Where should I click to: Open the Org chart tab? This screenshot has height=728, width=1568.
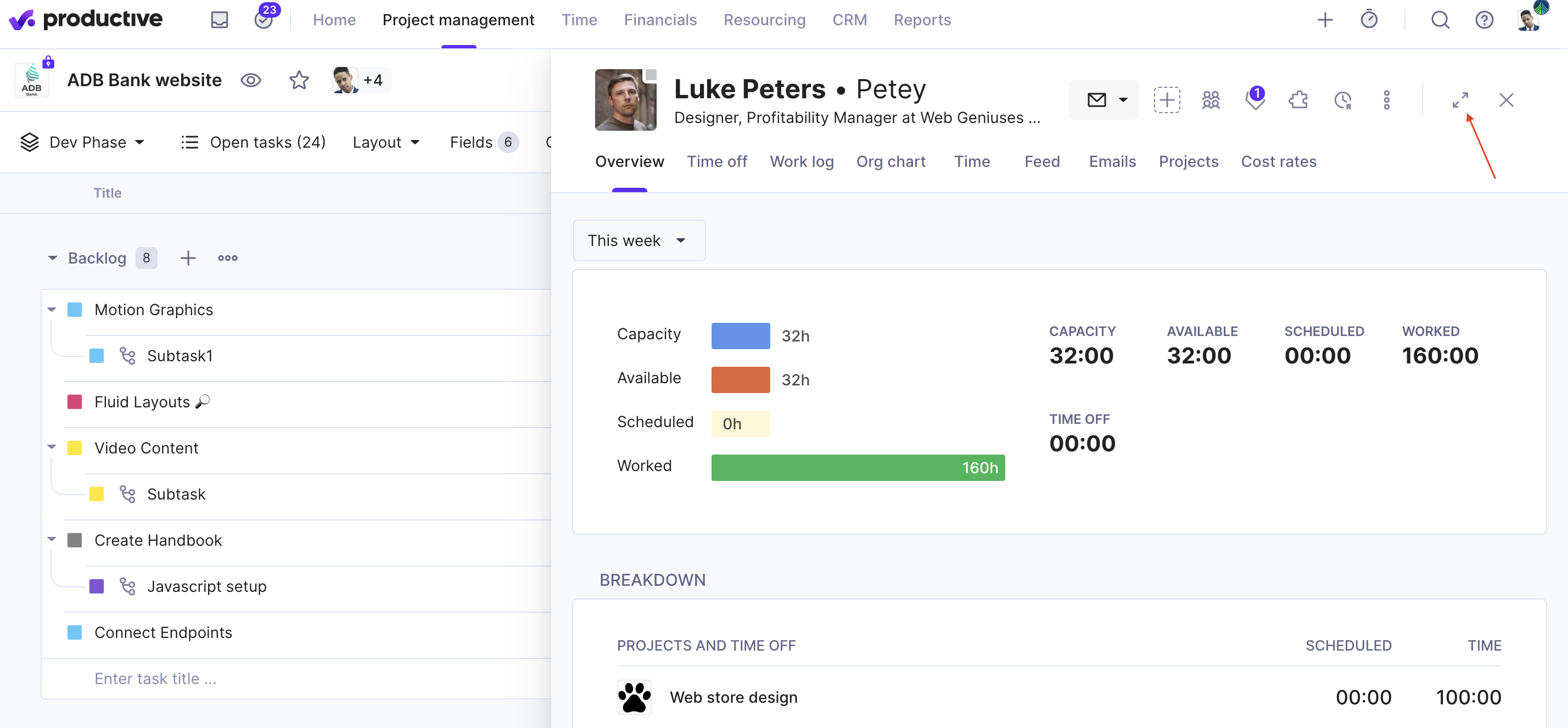(x=891, y=161)
